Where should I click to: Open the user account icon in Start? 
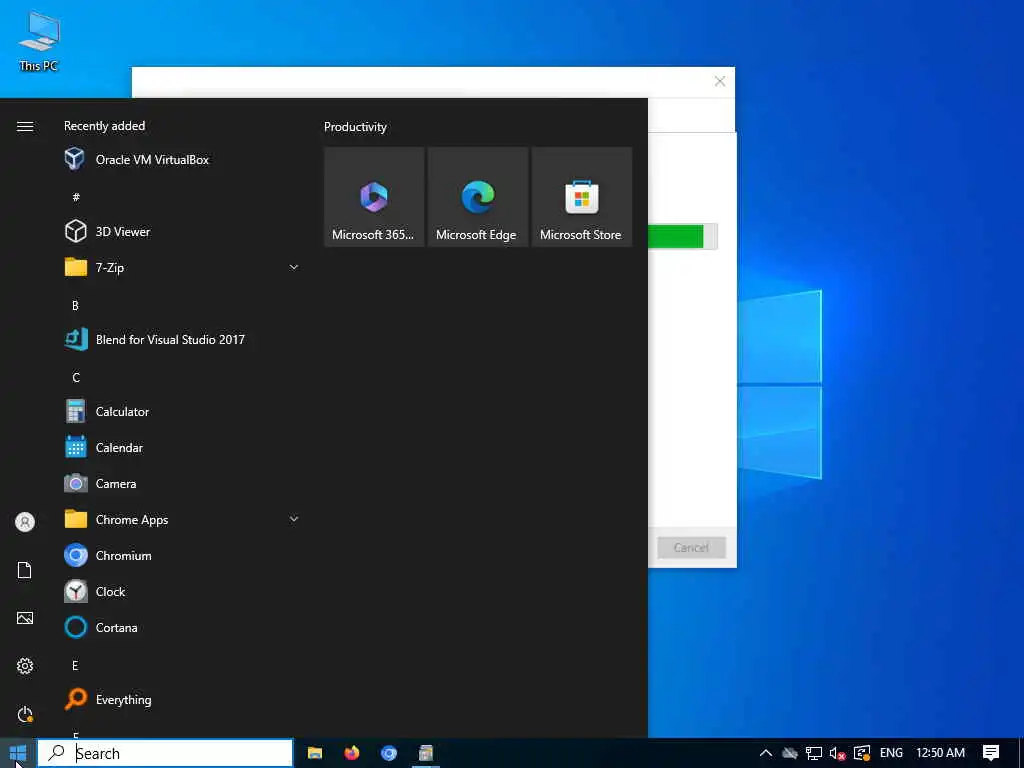(25, 522)
